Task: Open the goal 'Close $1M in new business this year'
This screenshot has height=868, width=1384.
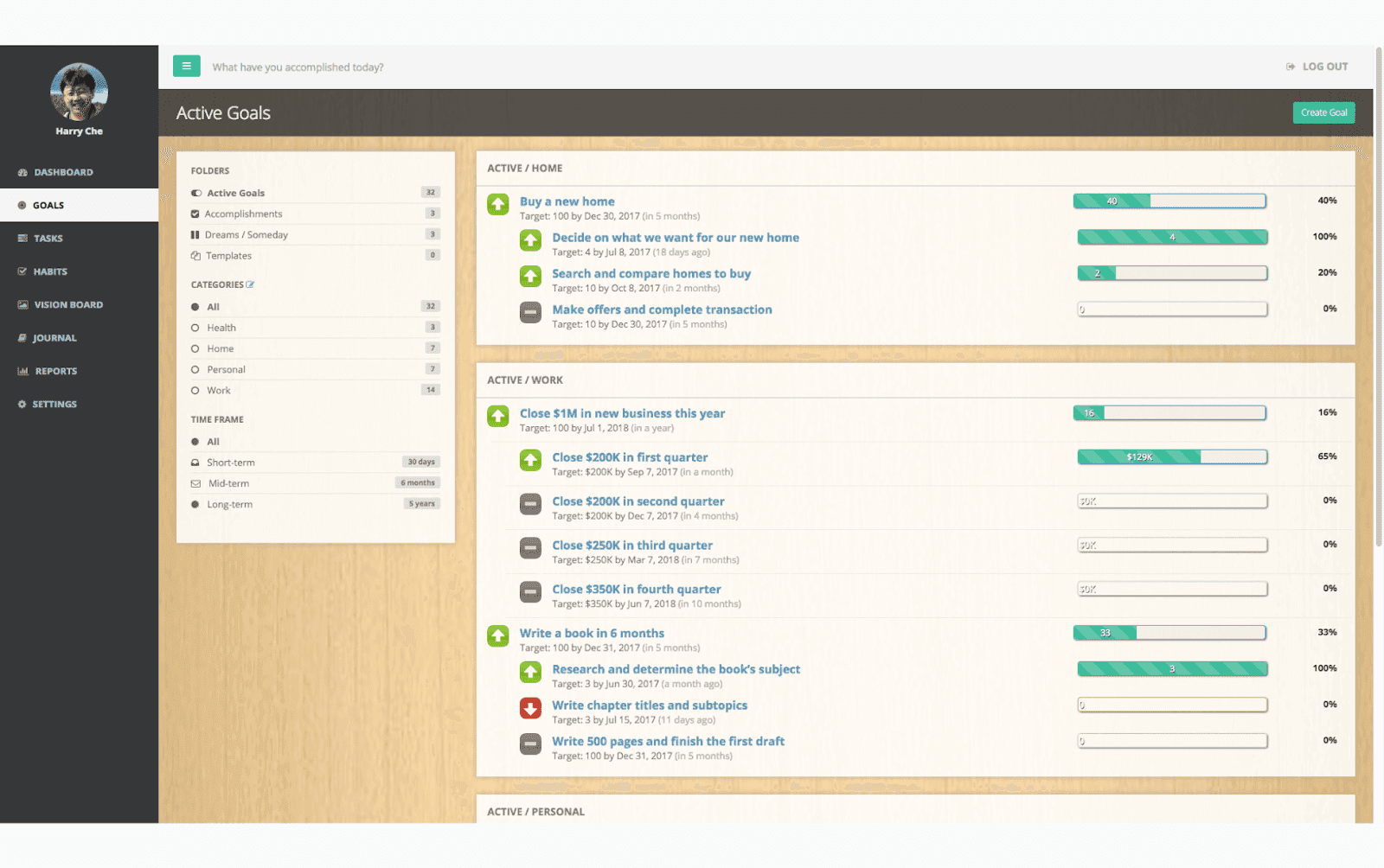Action: (x=622, y=412)
